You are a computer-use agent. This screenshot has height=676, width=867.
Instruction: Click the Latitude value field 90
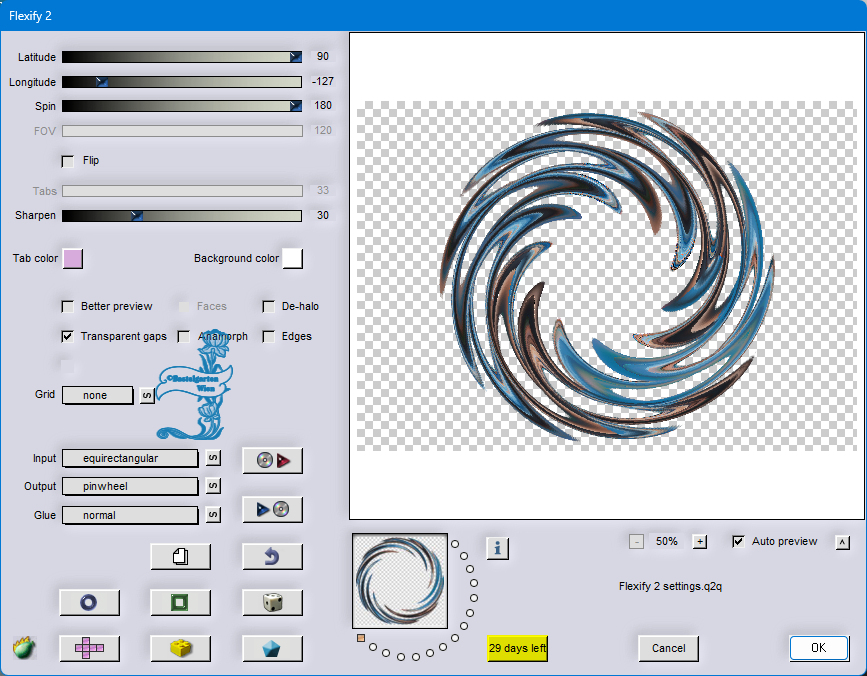[x=323, y=56]
